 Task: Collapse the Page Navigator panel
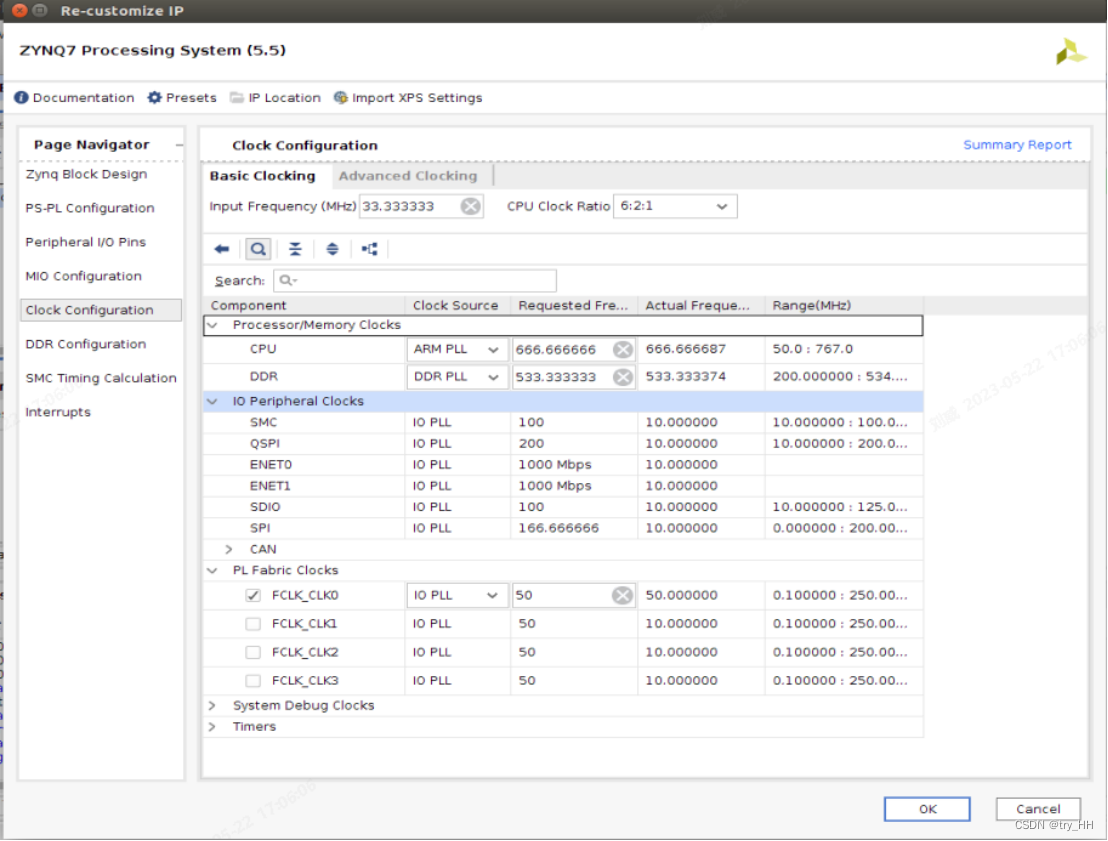[x=179, y=145]
